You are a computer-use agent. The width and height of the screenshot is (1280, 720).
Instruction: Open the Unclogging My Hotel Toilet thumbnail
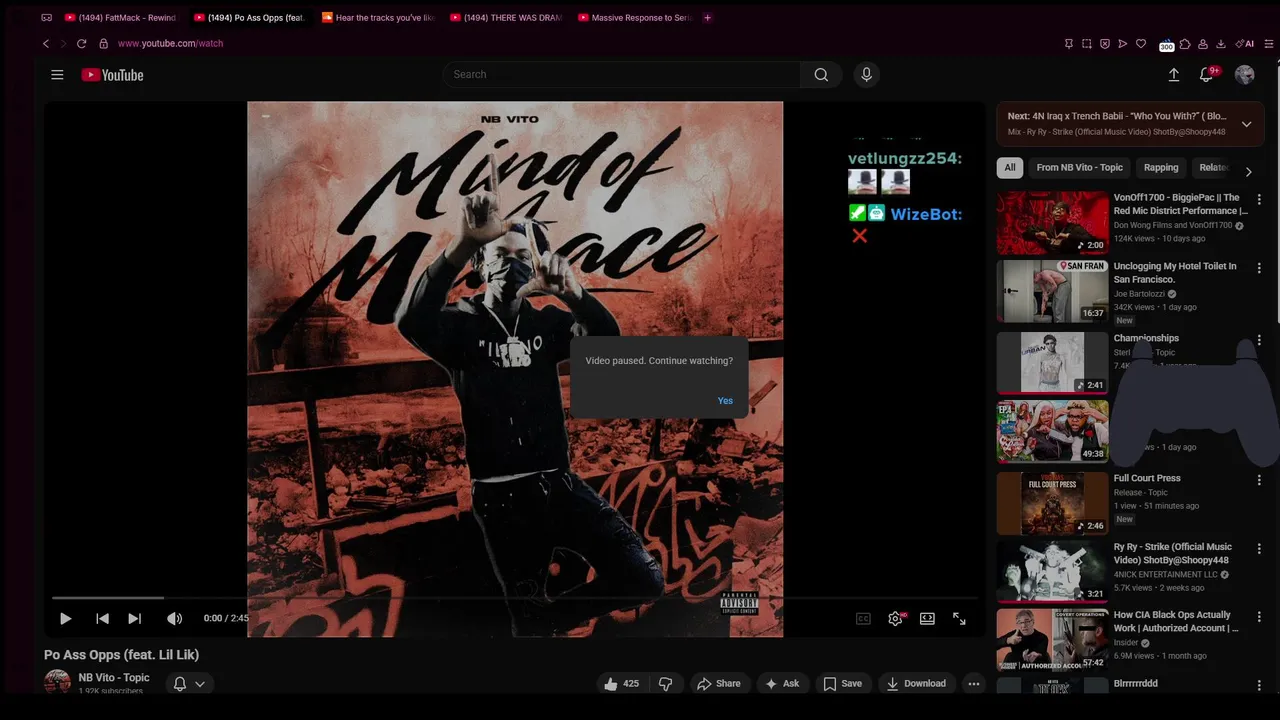[x=1052, y=291]
